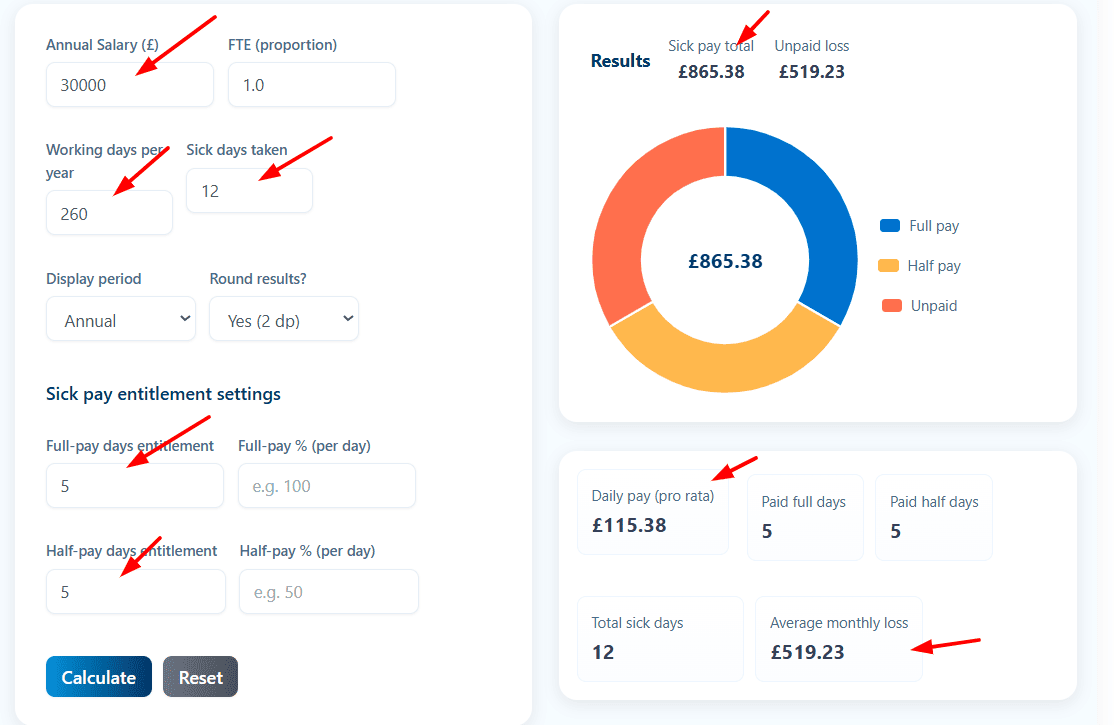Click the Average monthly loss card
The height and width of the screenshot is (725, 1114).
(838, 638)
